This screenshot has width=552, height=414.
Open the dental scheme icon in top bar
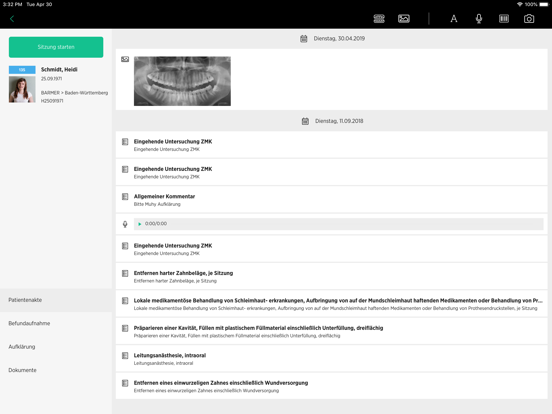click(x=379, y=19)
